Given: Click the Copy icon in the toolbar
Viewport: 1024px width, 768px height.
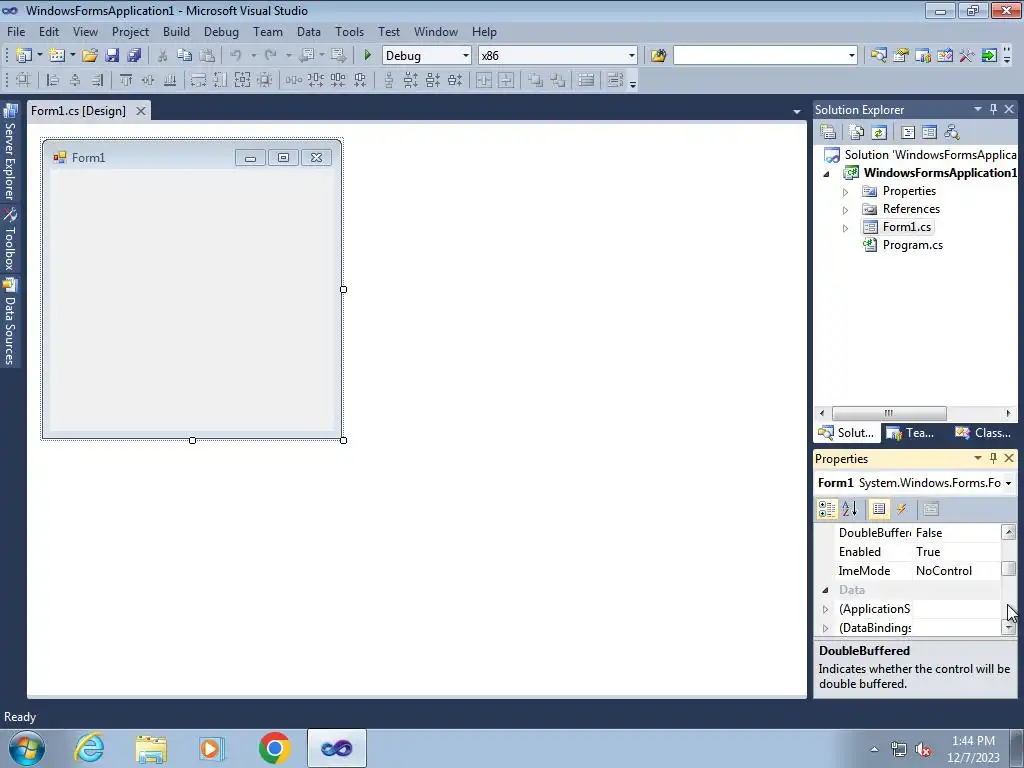Looking at the screenshot, I should (x=185, y=56).
